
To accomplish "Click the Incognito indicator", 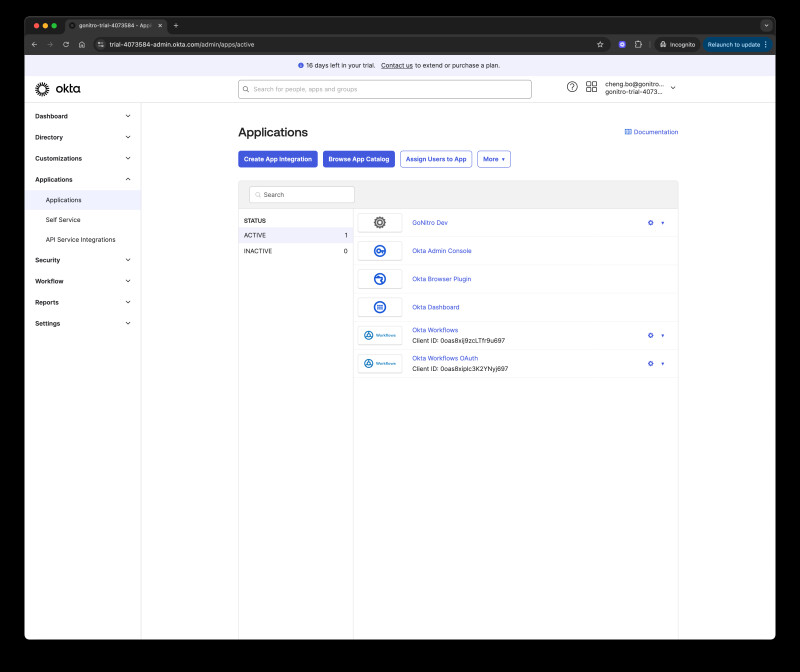I will click(x=677, y=44).
